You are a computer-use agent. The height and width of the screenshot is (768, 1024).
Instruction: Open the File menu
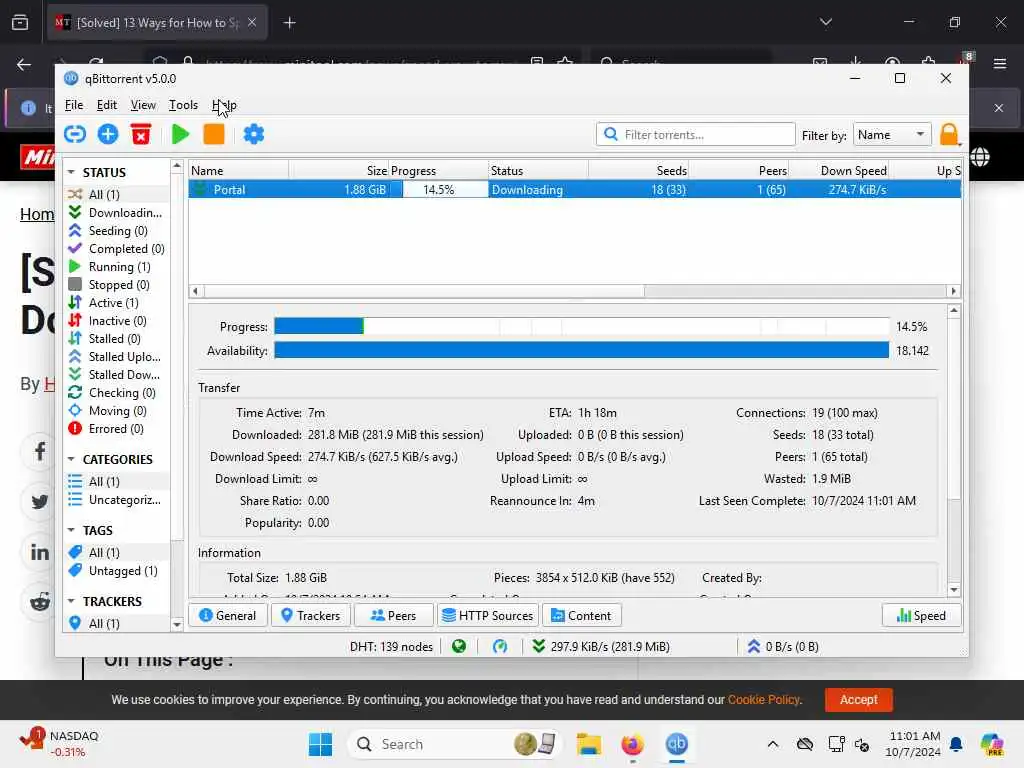(x=74, y=105)
